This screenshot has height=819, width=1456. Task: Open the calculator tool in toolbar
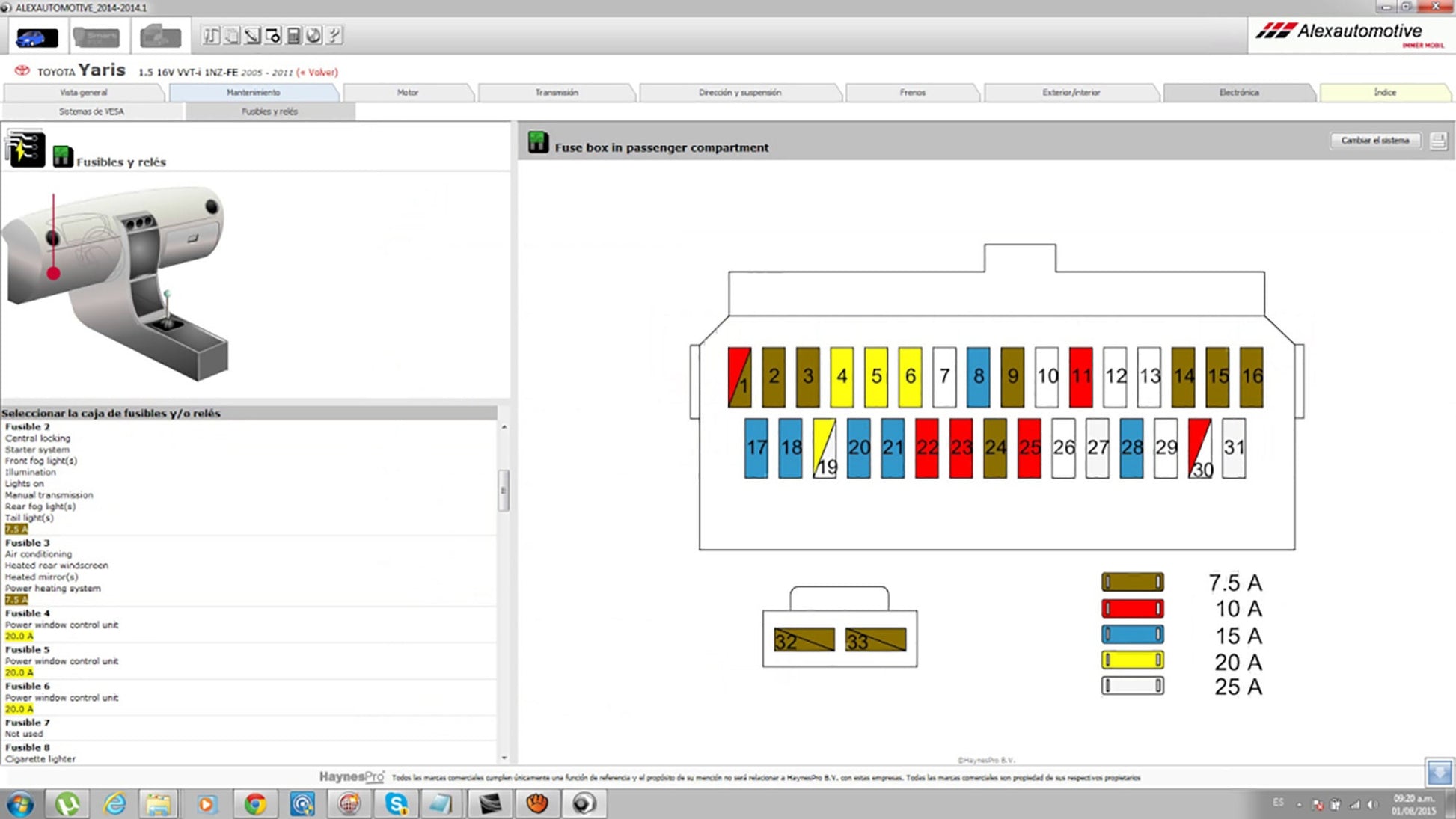point(293,35)
